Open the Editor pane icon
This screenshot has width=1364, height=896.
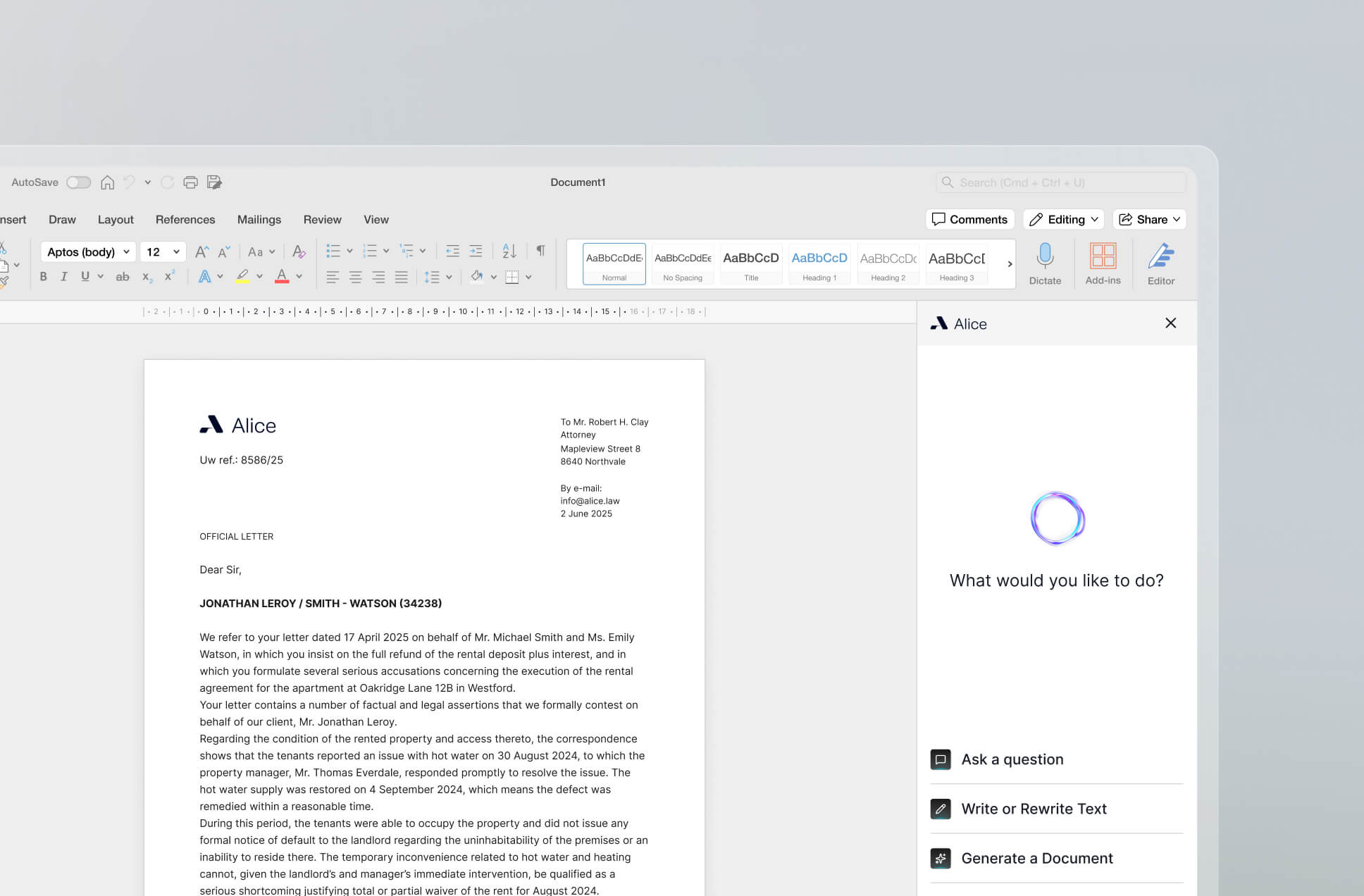pyautogui.click(x=1160, y=256)
